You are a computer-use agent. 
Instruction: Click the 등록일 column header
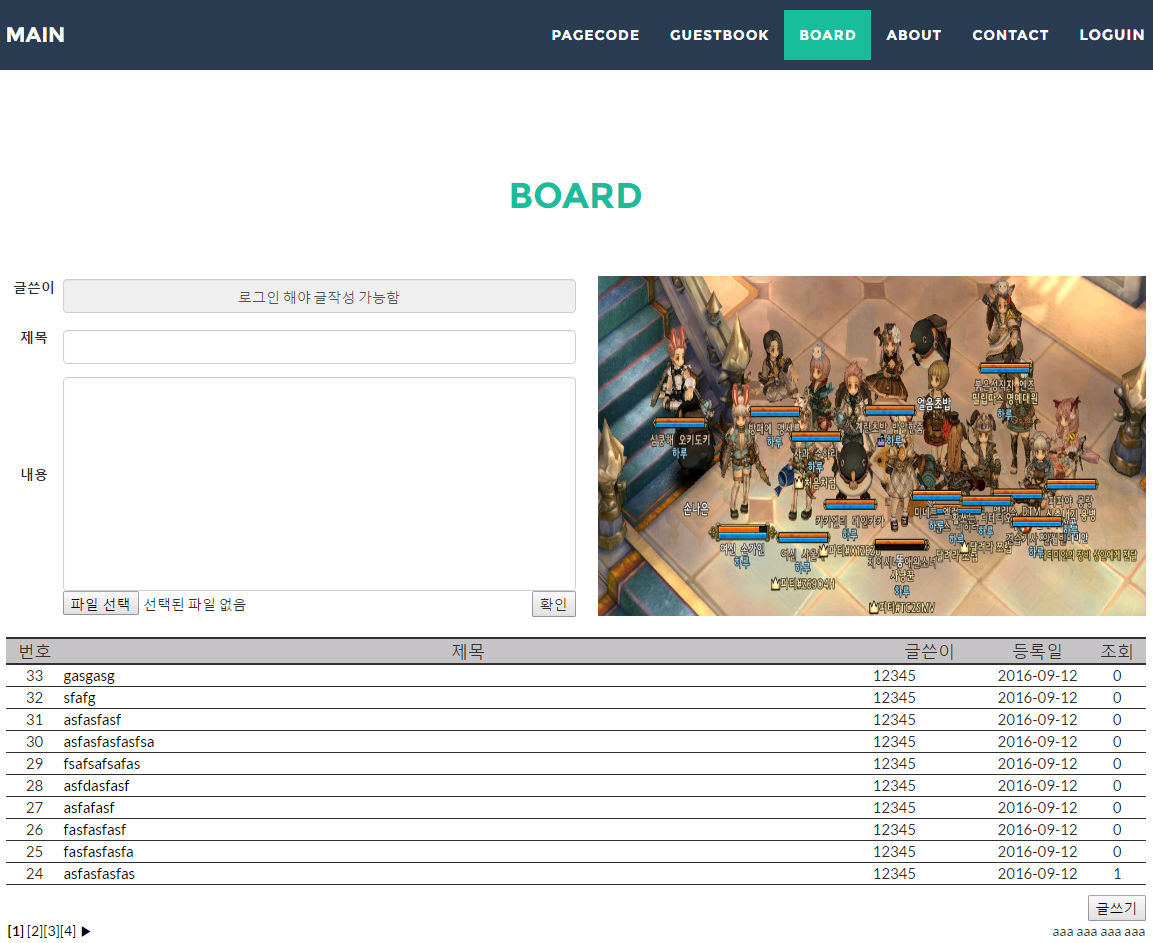[x=1038, y=652]
